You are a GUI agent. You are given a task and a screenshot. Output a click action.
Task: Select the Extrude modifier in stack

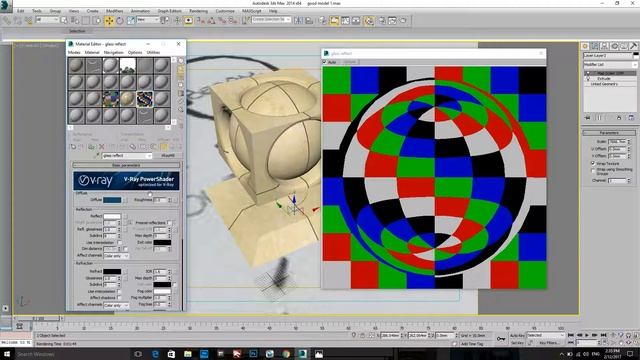[604, 78]
